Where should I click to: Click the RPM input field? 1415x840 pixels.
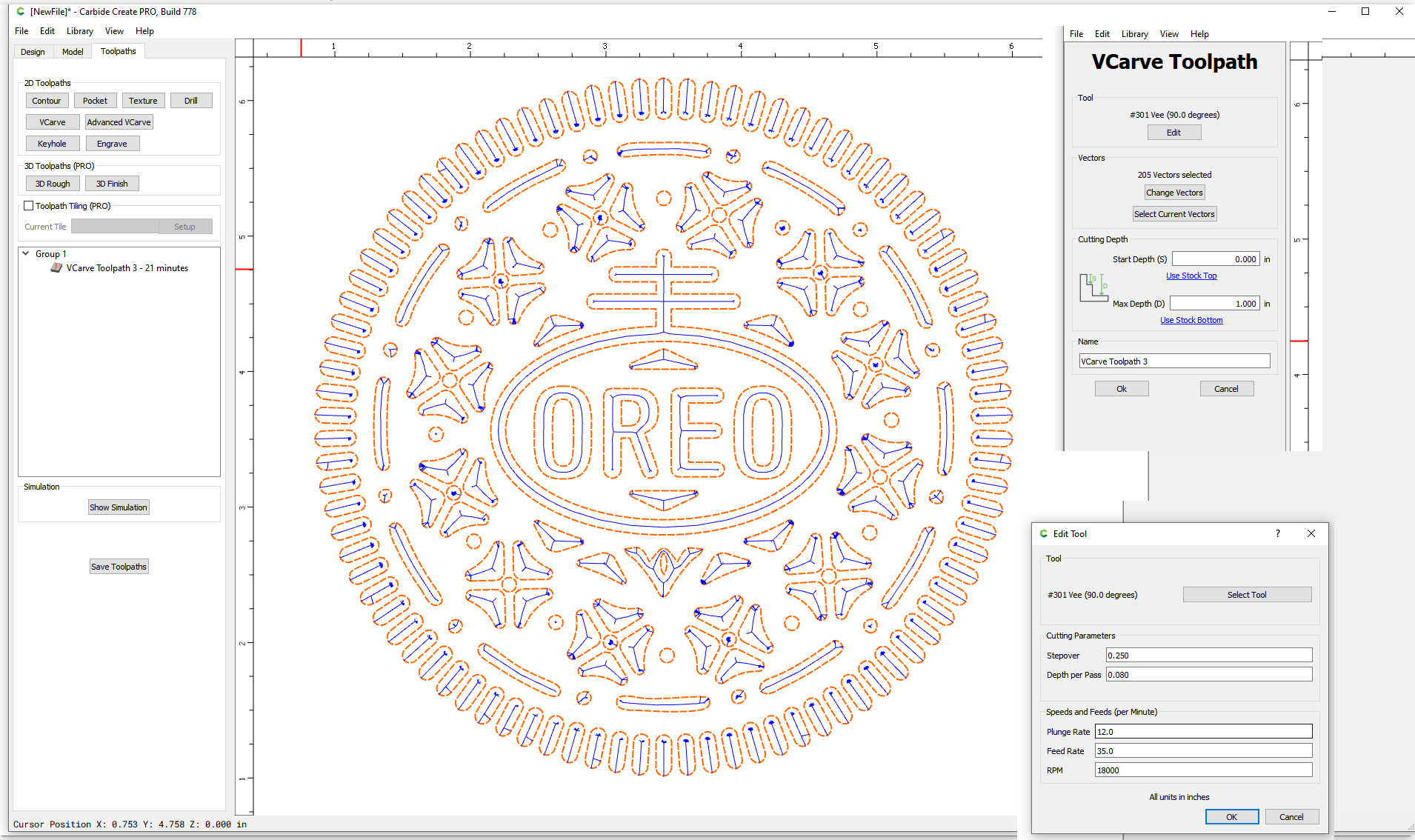click(x=1203, y=770)
